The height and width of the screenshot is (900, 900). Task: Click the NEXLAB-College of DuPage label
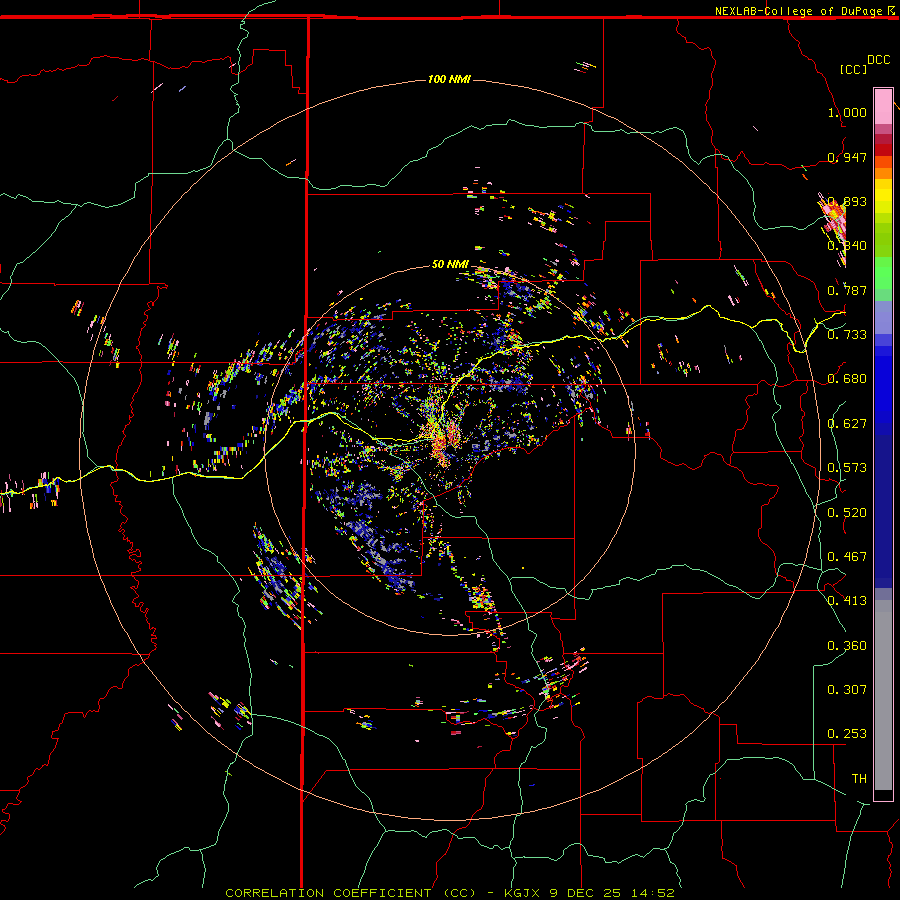(798, 11)
